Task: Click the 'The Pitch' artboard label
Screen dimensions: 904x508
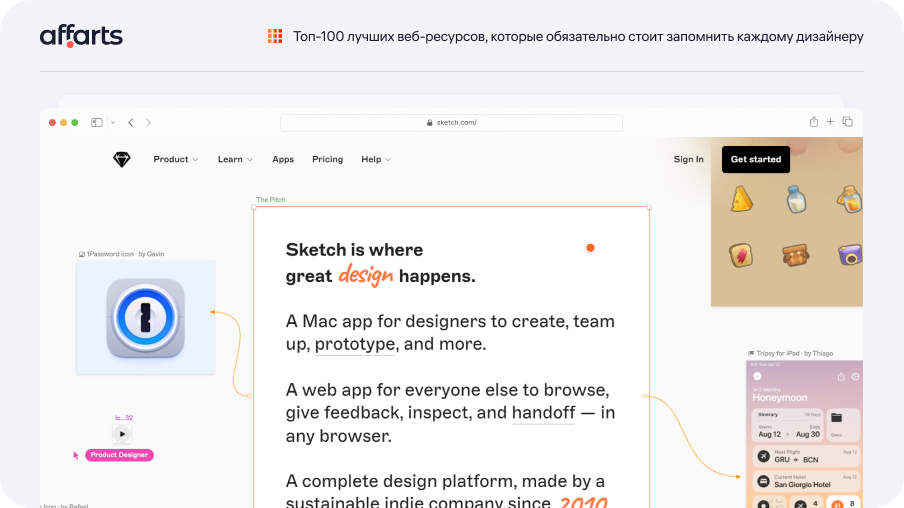Action: (x=270, y=200)
